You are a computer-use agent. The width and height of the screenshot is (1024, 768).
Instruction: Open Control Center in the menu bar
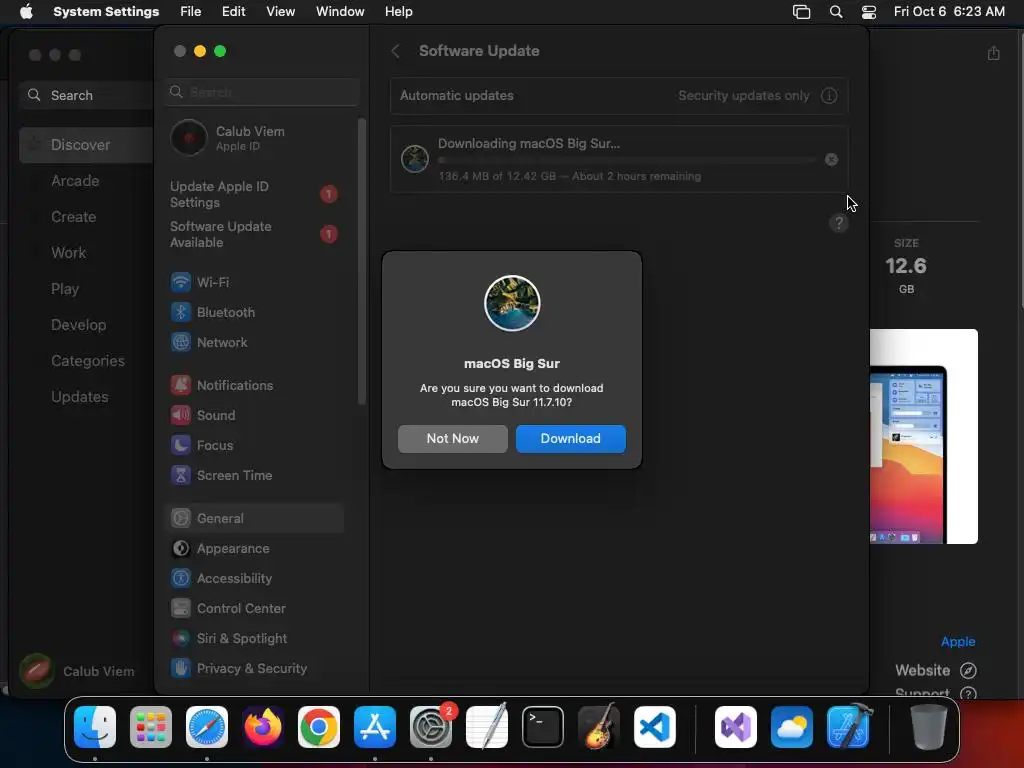tap(869, 12)
